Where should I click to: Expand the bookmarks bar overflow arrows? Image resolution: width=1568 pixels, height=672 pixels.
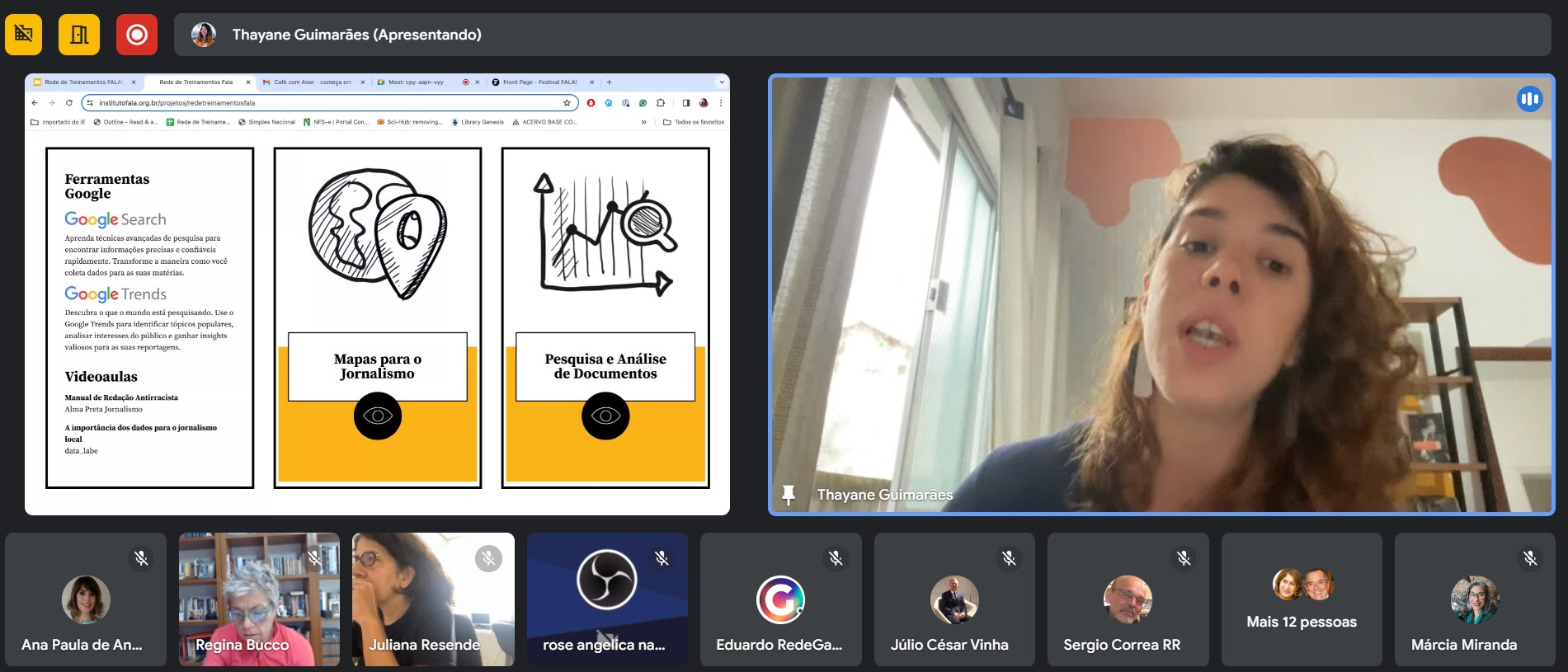644,122
